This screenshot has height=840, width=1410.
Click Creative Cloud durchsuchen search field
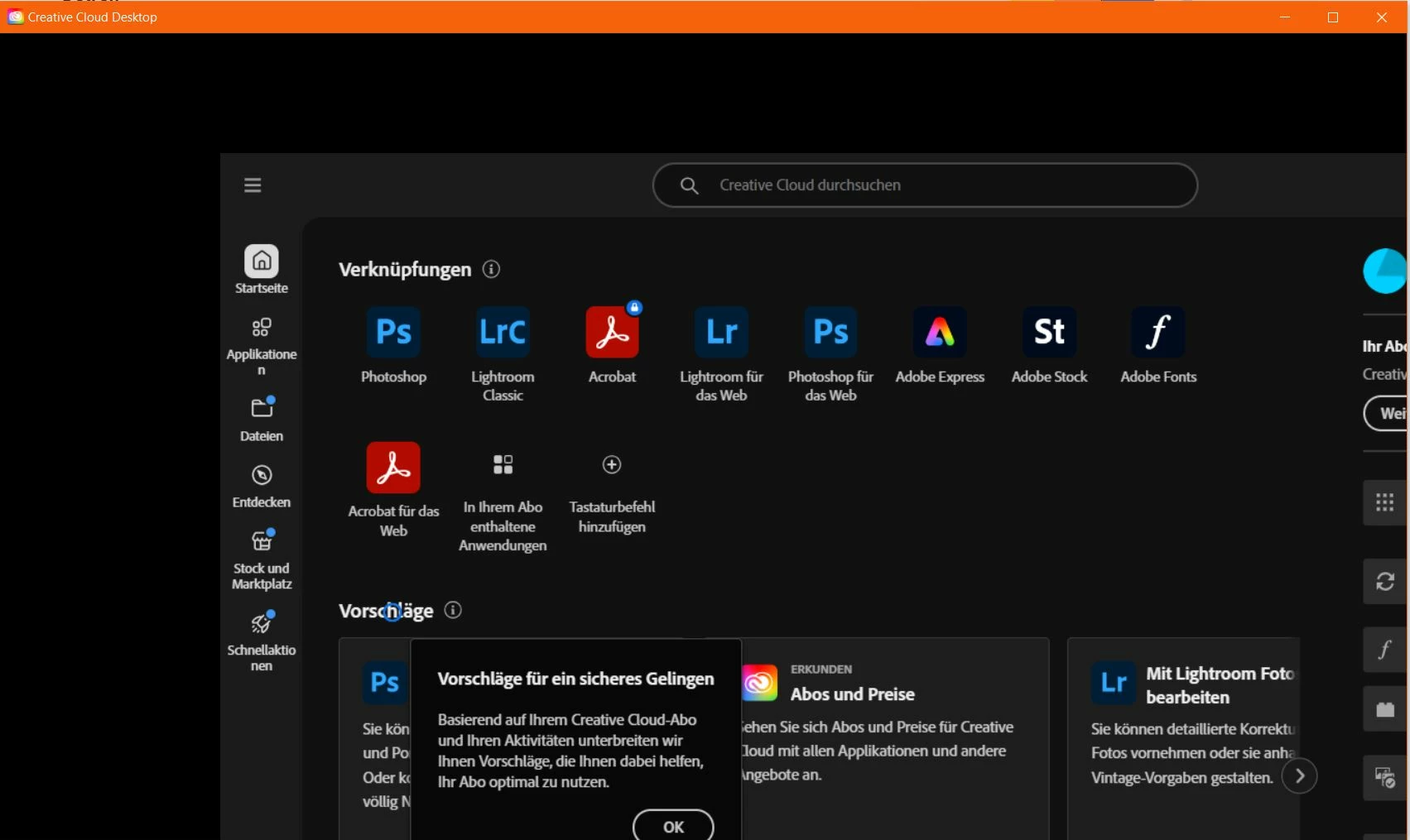(x=925, y=185)
